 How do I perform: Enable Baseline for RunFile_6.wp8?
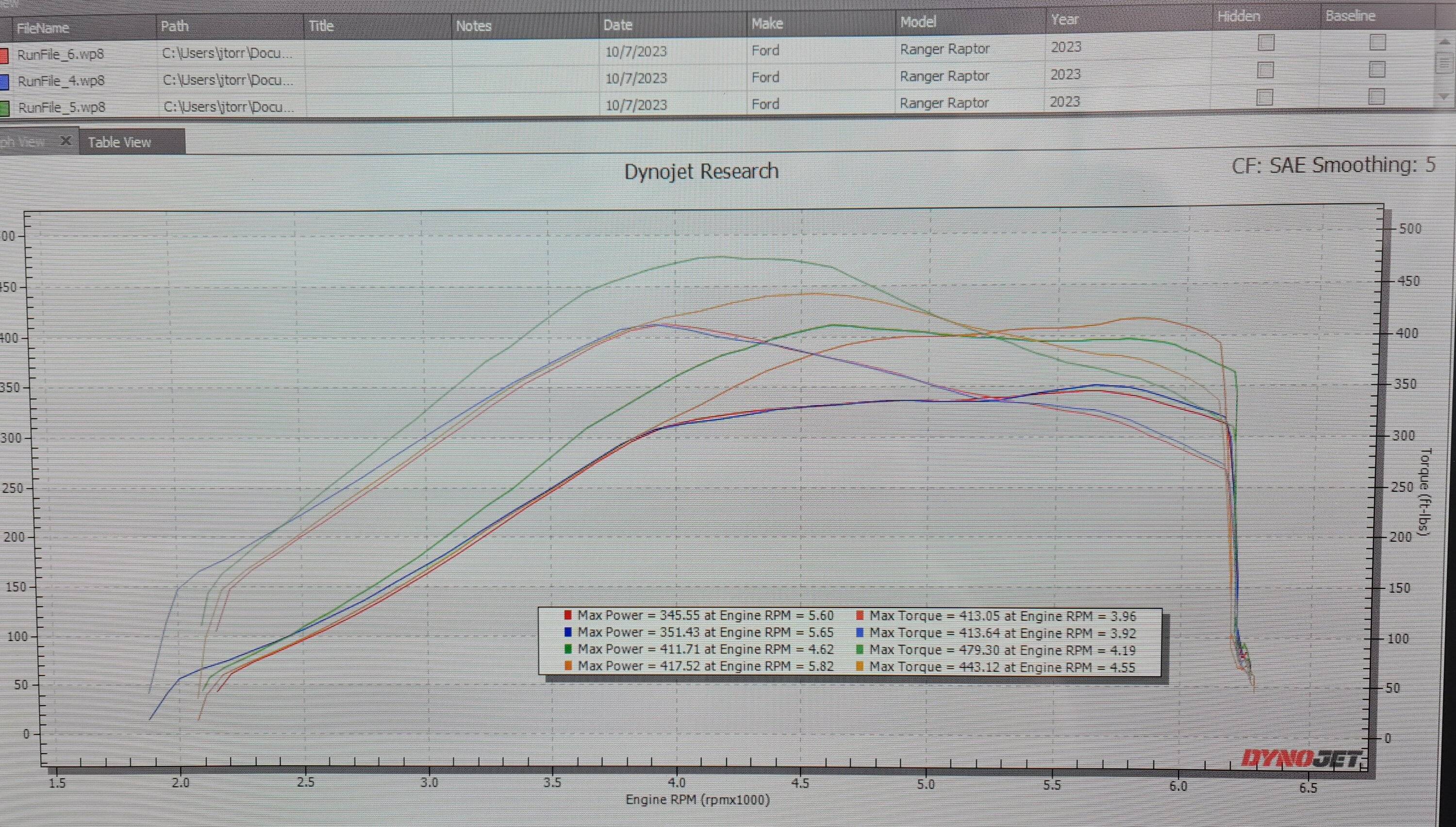coord(1378,42)
